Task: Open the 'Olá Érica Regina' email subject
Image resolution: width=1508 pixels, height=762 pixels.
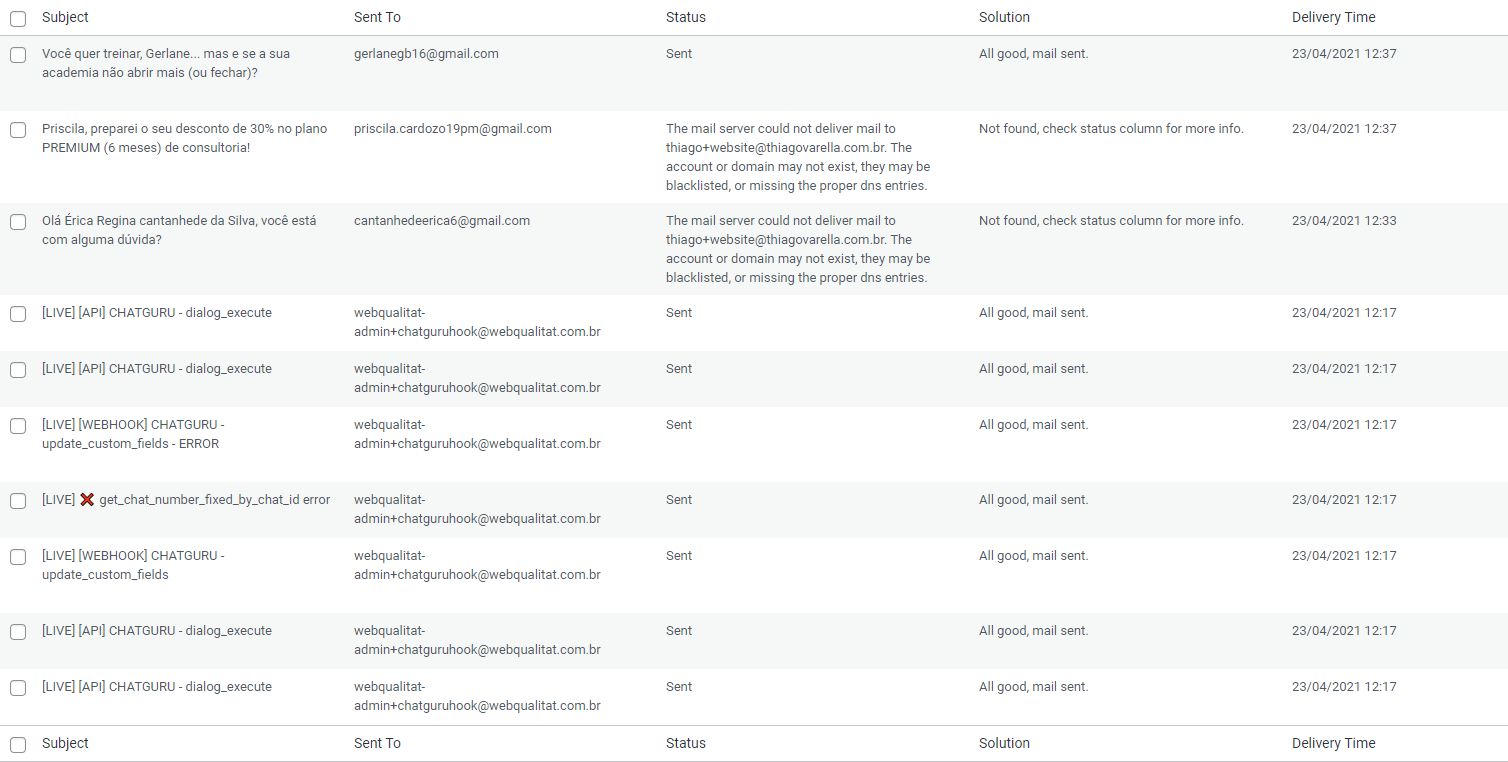Action: [x=178, y=230]
